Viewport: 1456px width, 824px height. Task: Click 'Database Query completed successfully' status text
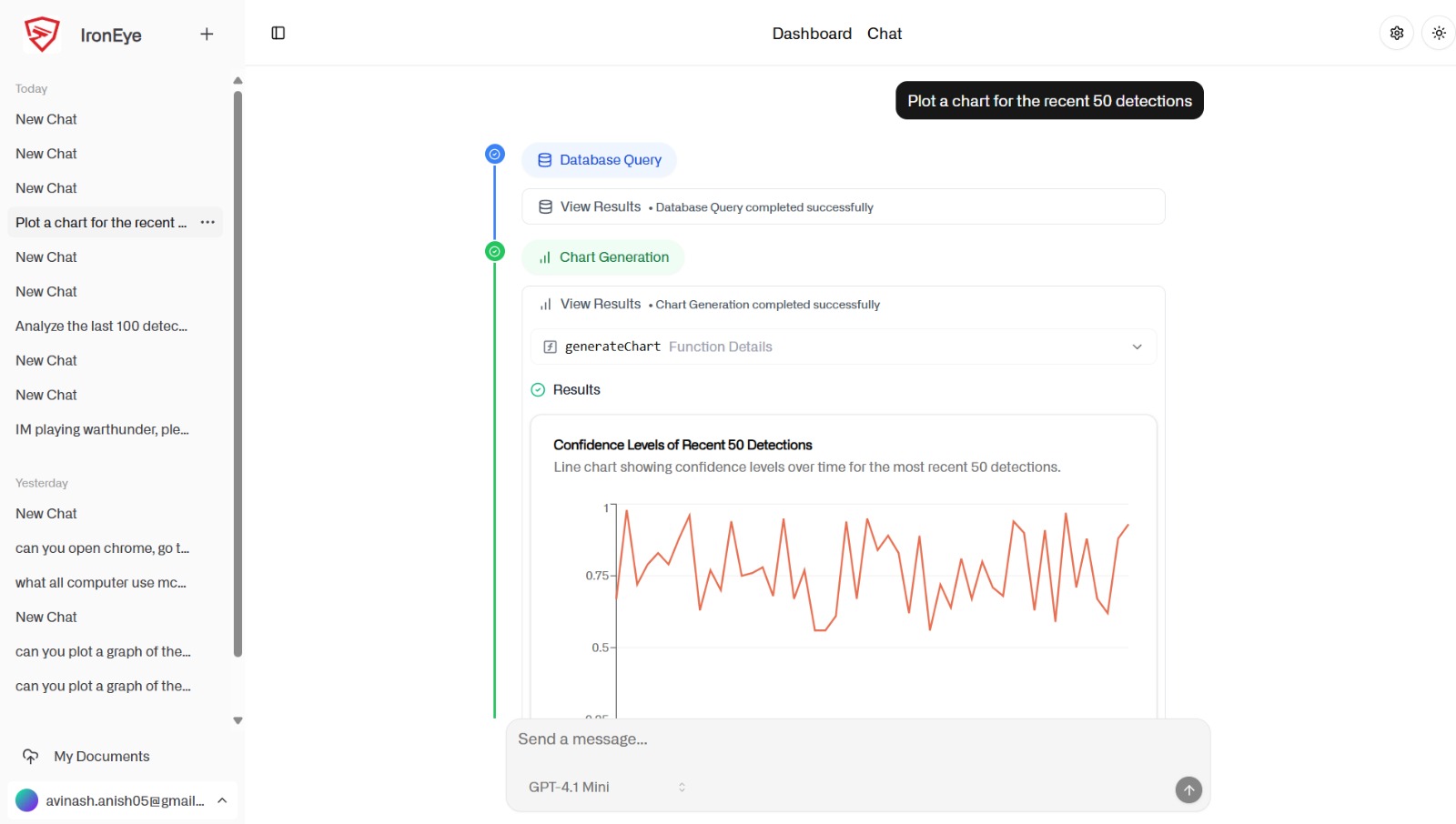[x=764, y=207]
